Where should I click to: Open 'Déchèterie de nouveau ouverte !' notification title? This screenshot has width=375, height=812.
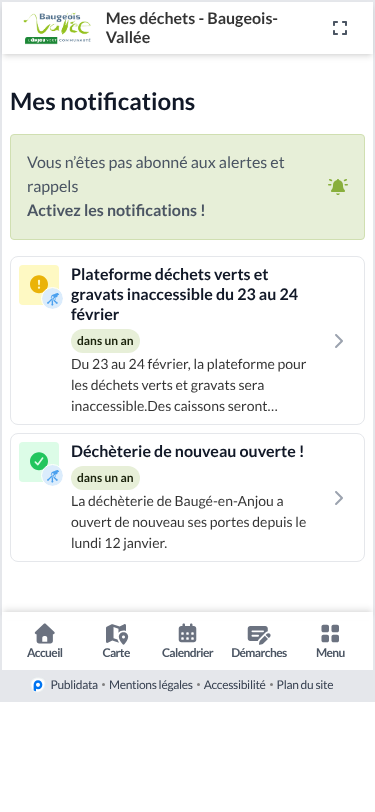pyautogui.click(x=188, y=452)
